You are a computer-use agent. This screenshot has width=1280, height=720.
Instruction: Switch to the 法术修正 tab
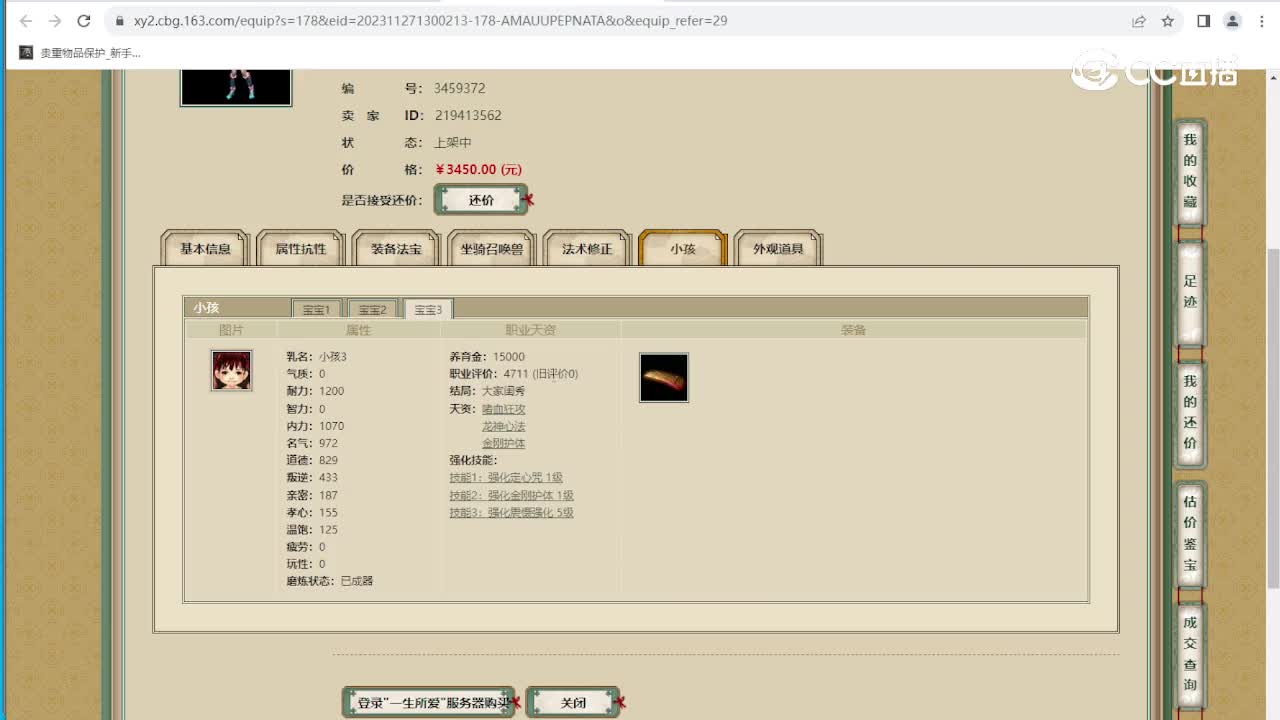[587, 249]
